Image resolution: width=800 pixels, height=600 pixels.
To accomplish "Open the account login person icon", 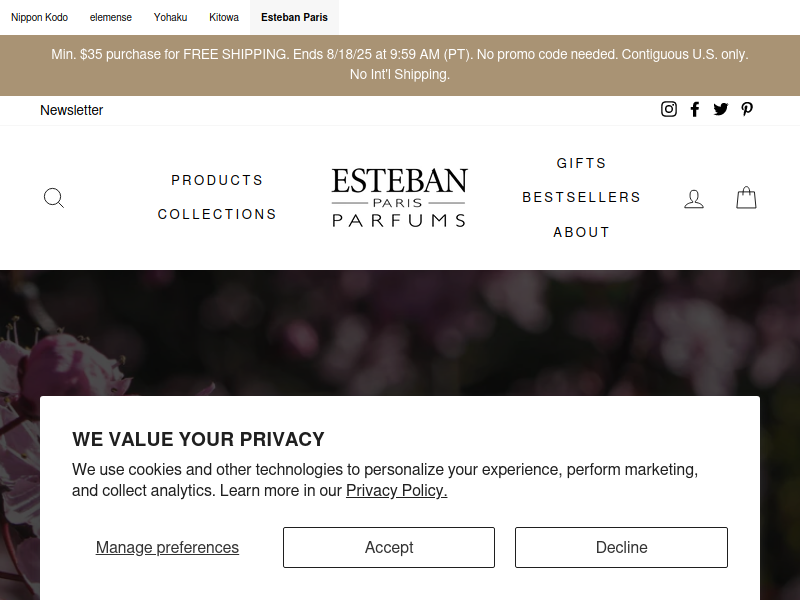I will tap(694, 198).
